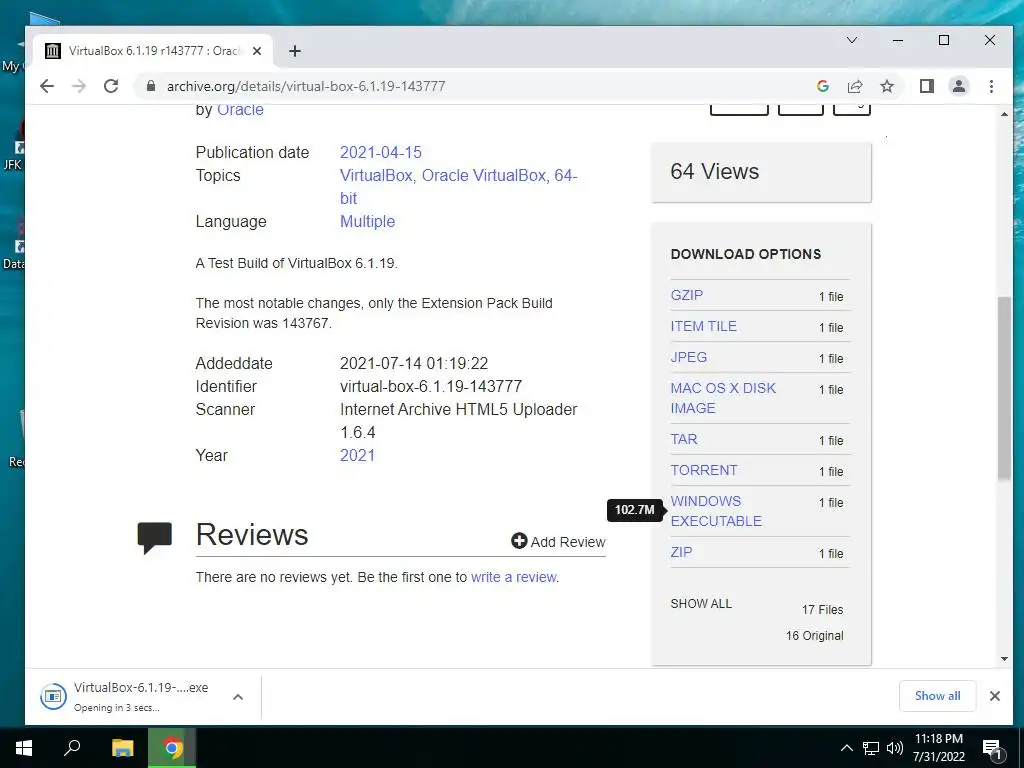Go back using the browser back arrow
The image size is (1024, 768).
46,86
